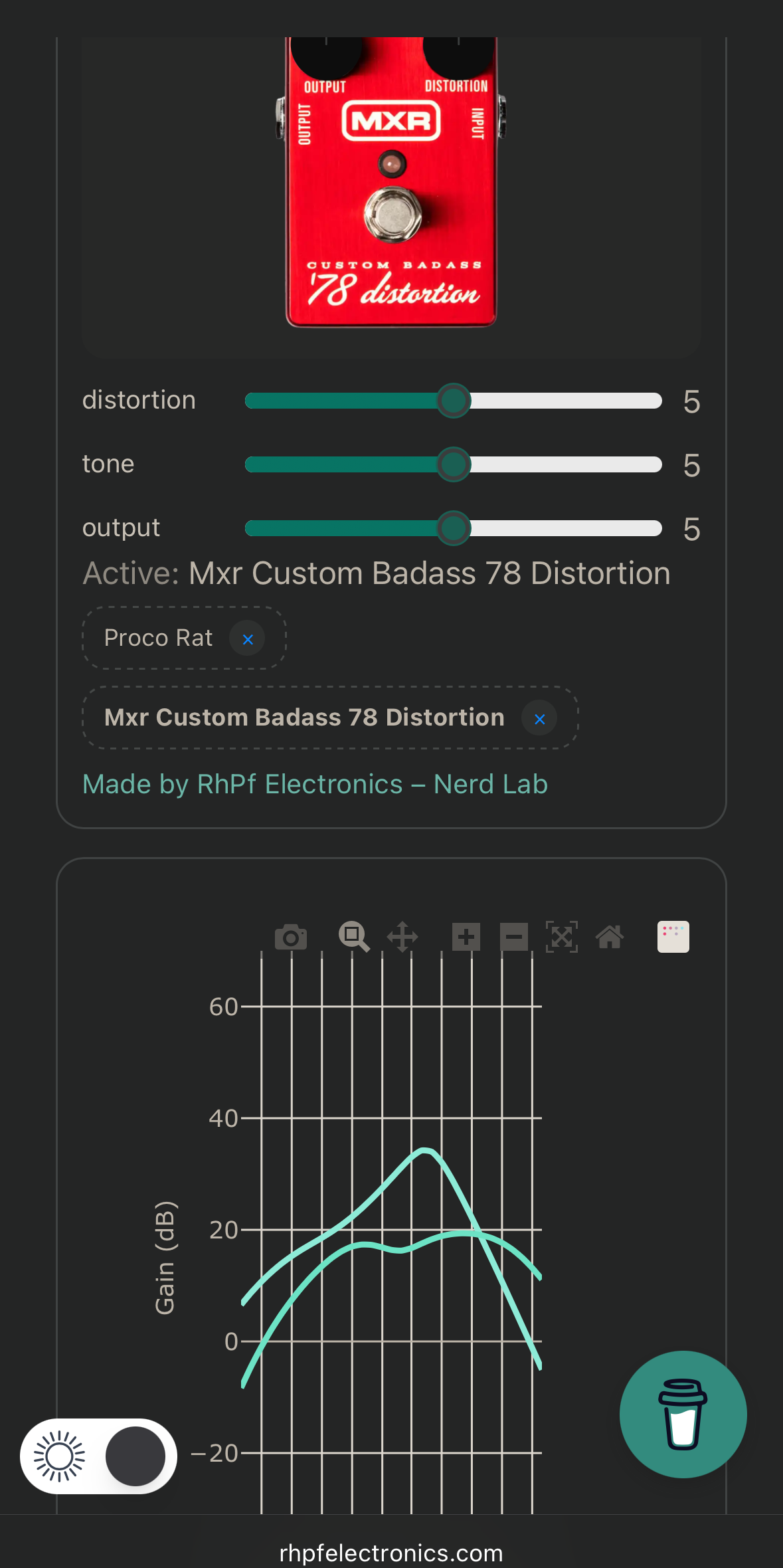Click the rhpfelectronics.com address bar
This screenshot has width=783, height=1568.
pyautogui.click(x=391, y=1553)
